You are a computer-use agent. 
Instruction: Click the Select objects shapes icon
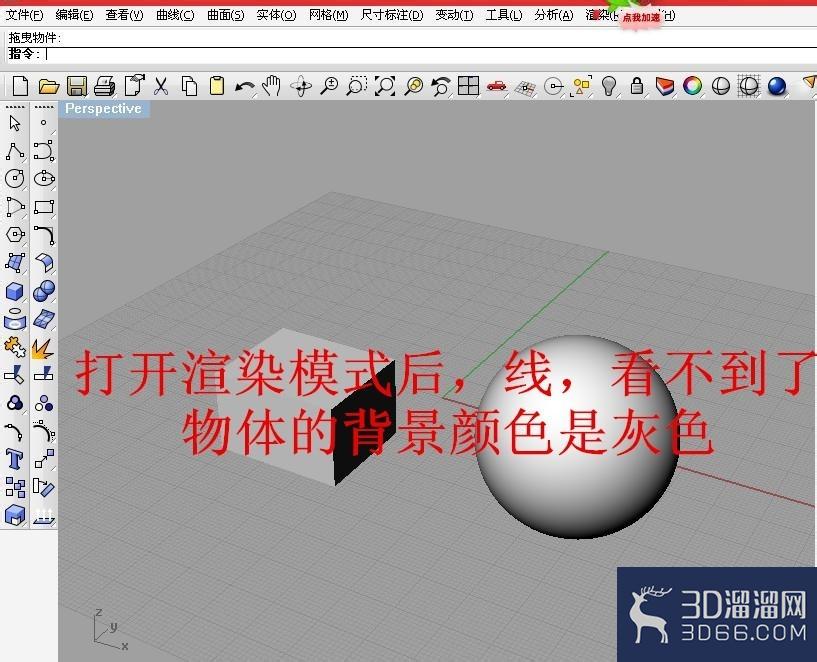click(x=581, y=85)
